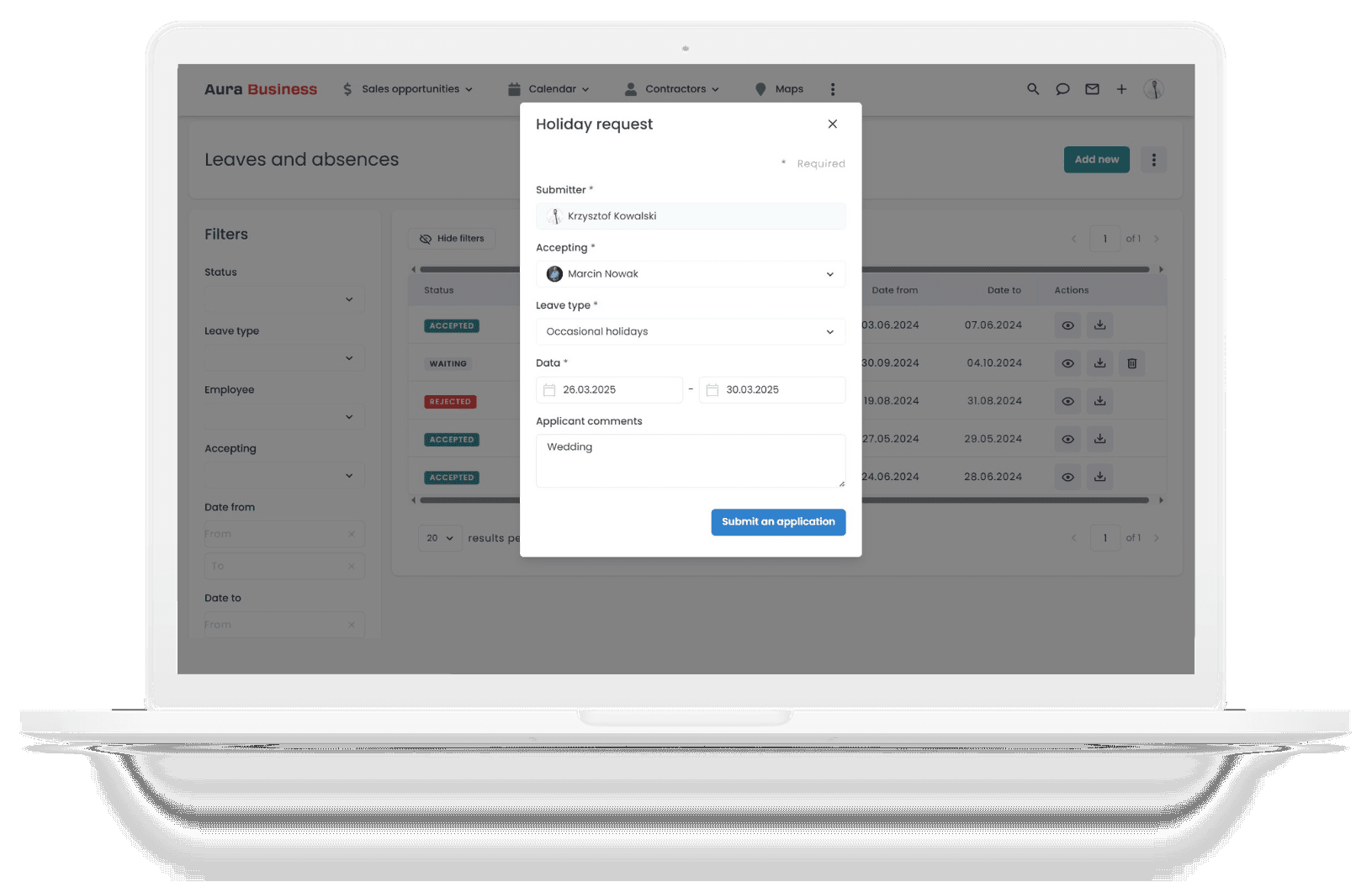Delete the waiting leave request with trash icon
This screenshot has height=882, width=1372.
coord(1131,363)
